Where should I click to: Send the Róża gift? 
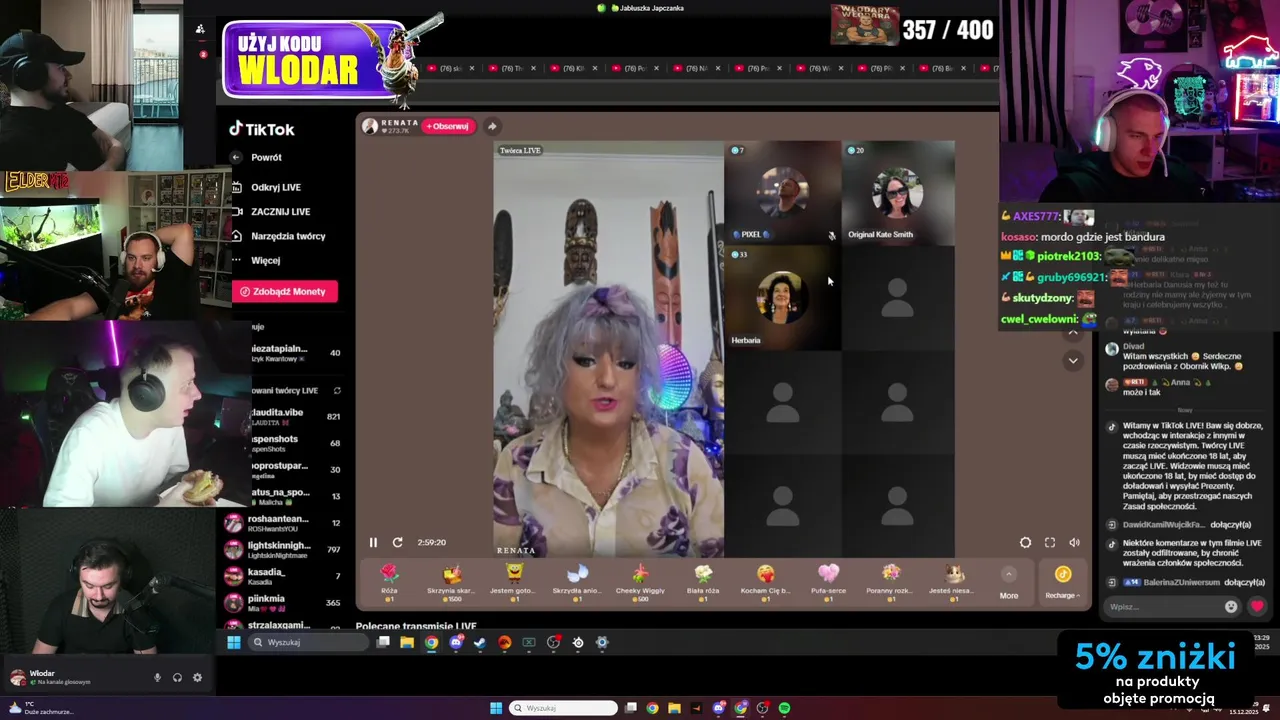point(389,580)
